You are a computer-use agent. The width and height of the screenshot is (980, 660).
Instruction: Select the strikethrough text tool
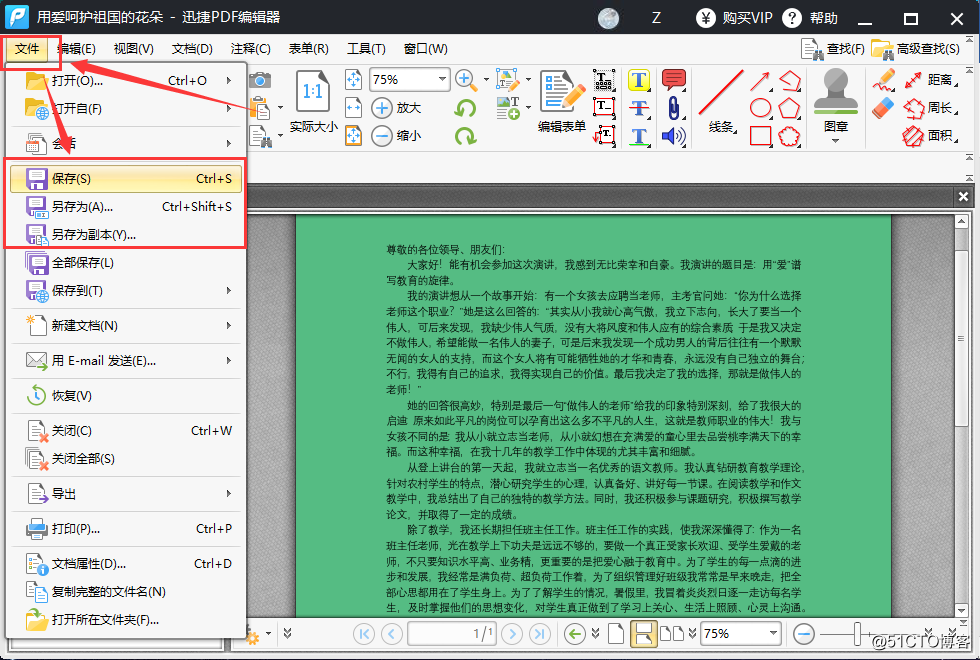click(639, 108)
